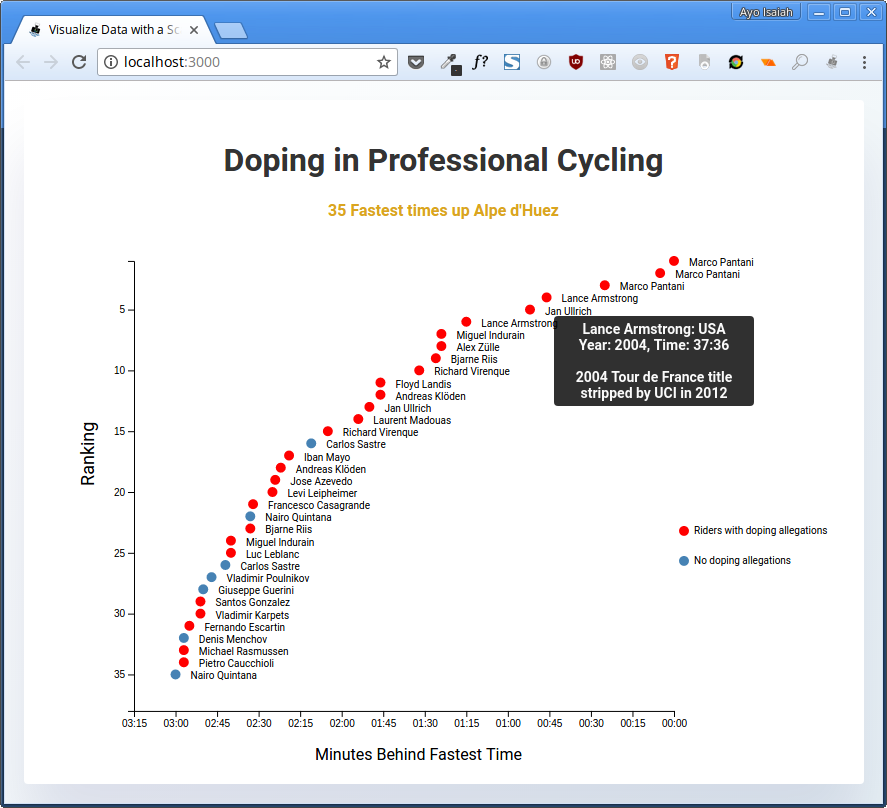Select the 'Visualize Data with a Sc' tab
This screenshot has height=808, width=887.
113,30
